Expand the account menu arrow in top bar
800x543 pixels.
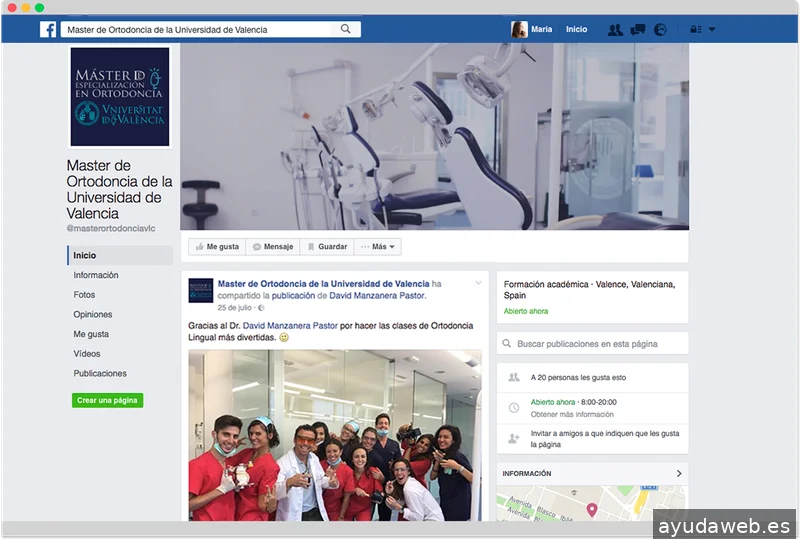pos(712,30)
